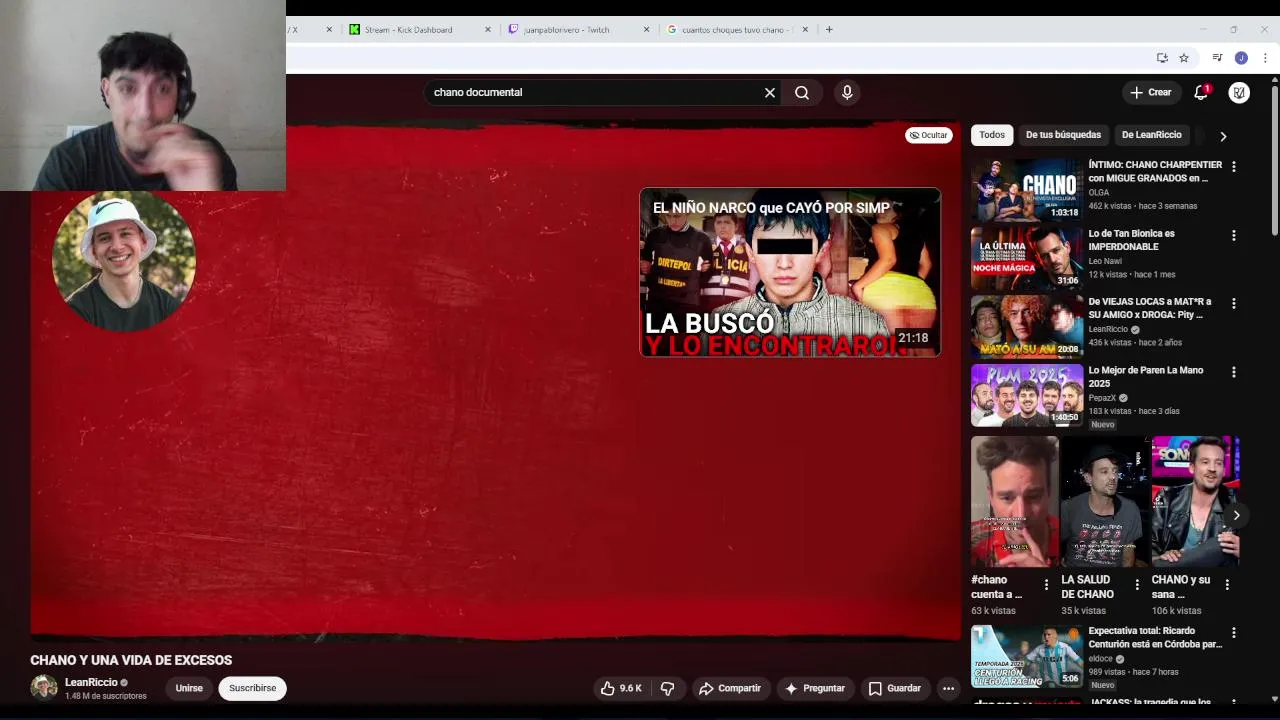
Task: Open options for 'Lo Mejor de Paren La Mano' video
Action: pos(1233,373)
